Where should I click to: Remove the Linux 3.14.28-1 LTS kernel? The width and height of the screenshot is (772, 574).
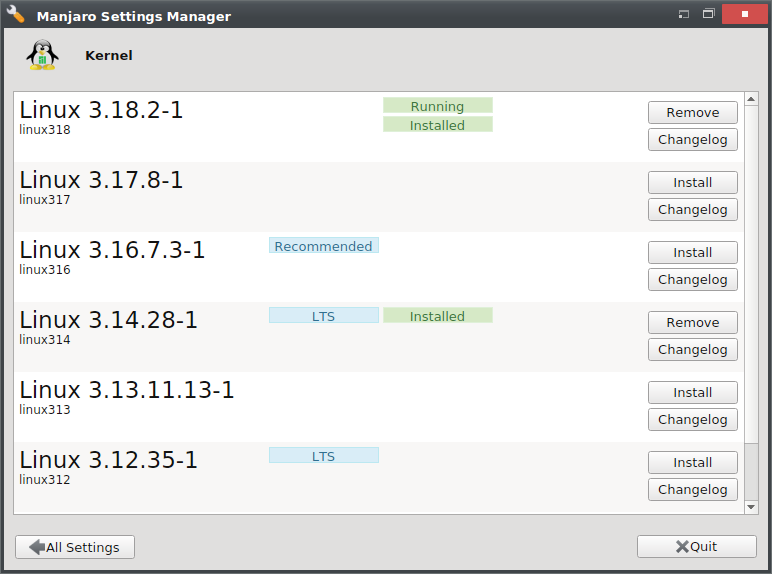point(692,322)
